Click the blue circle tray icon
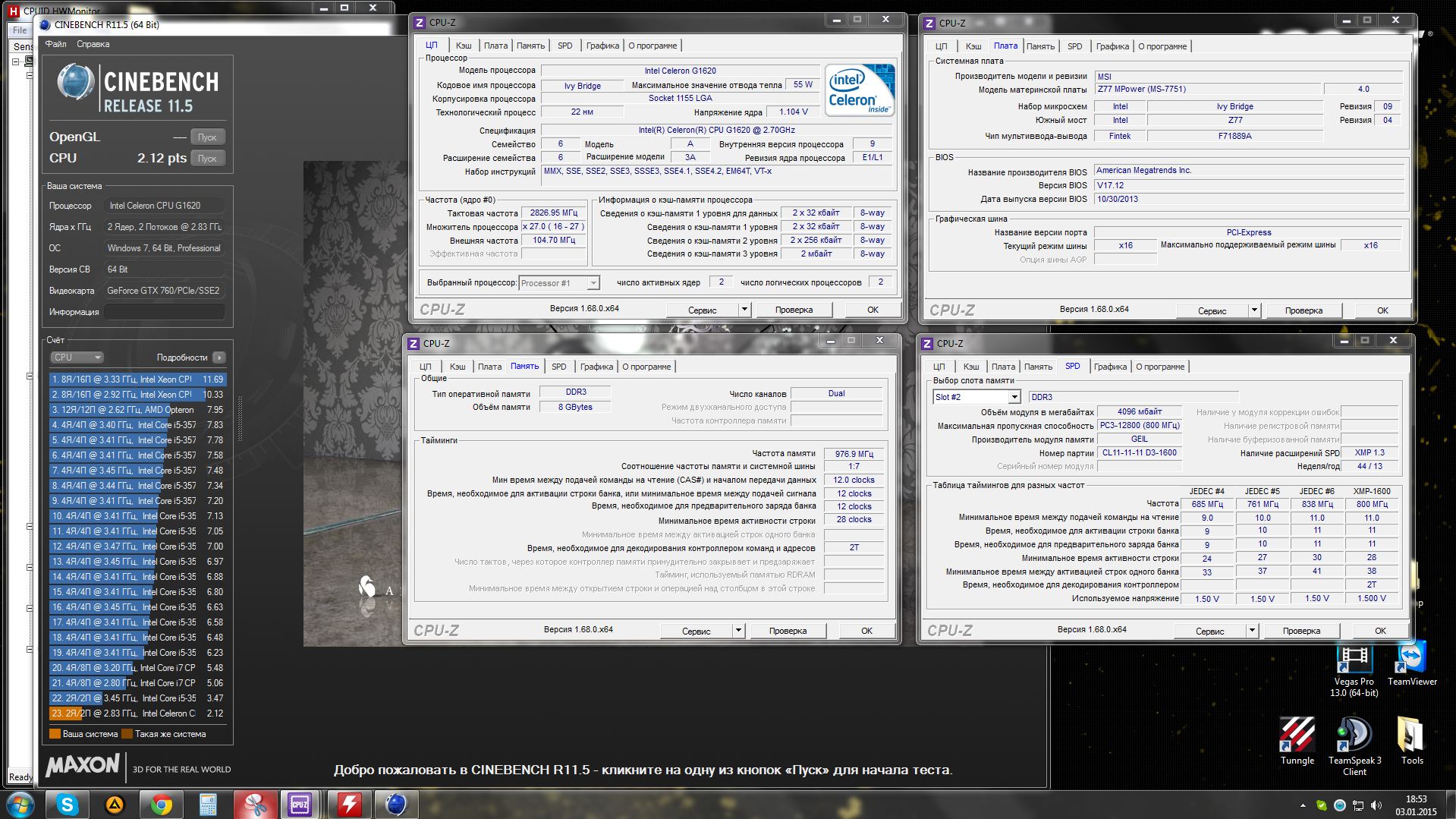 [x=1340, y=805]
